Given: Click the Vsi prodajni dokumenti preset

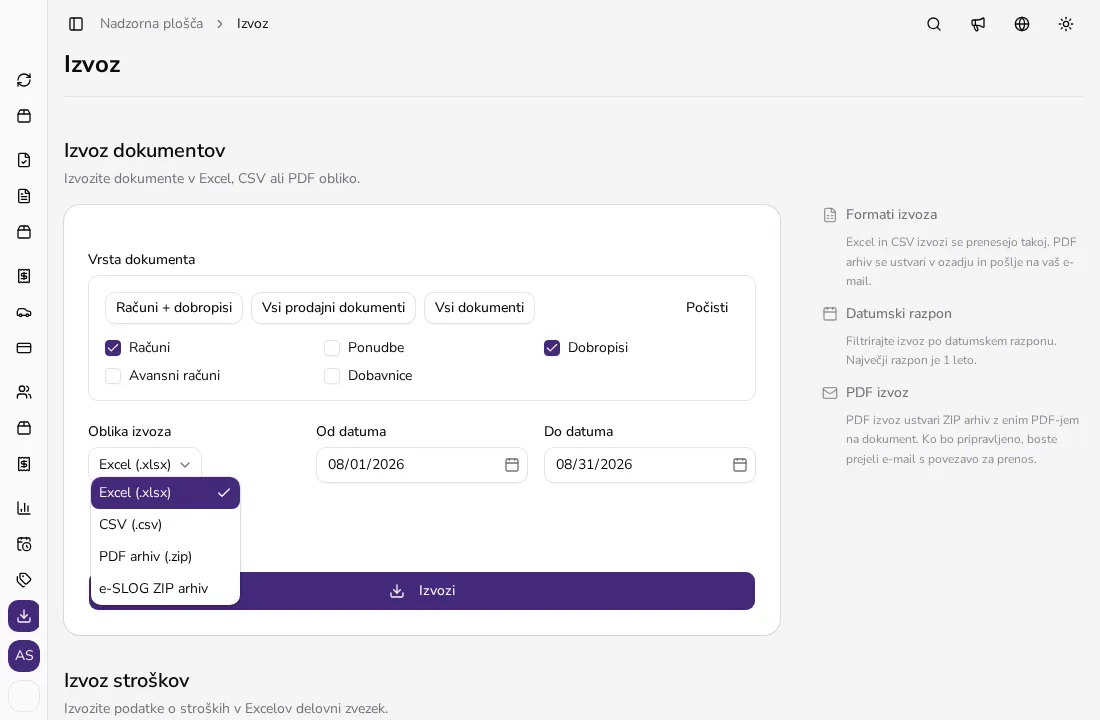Looking at the screenshot, I should 333,307.
